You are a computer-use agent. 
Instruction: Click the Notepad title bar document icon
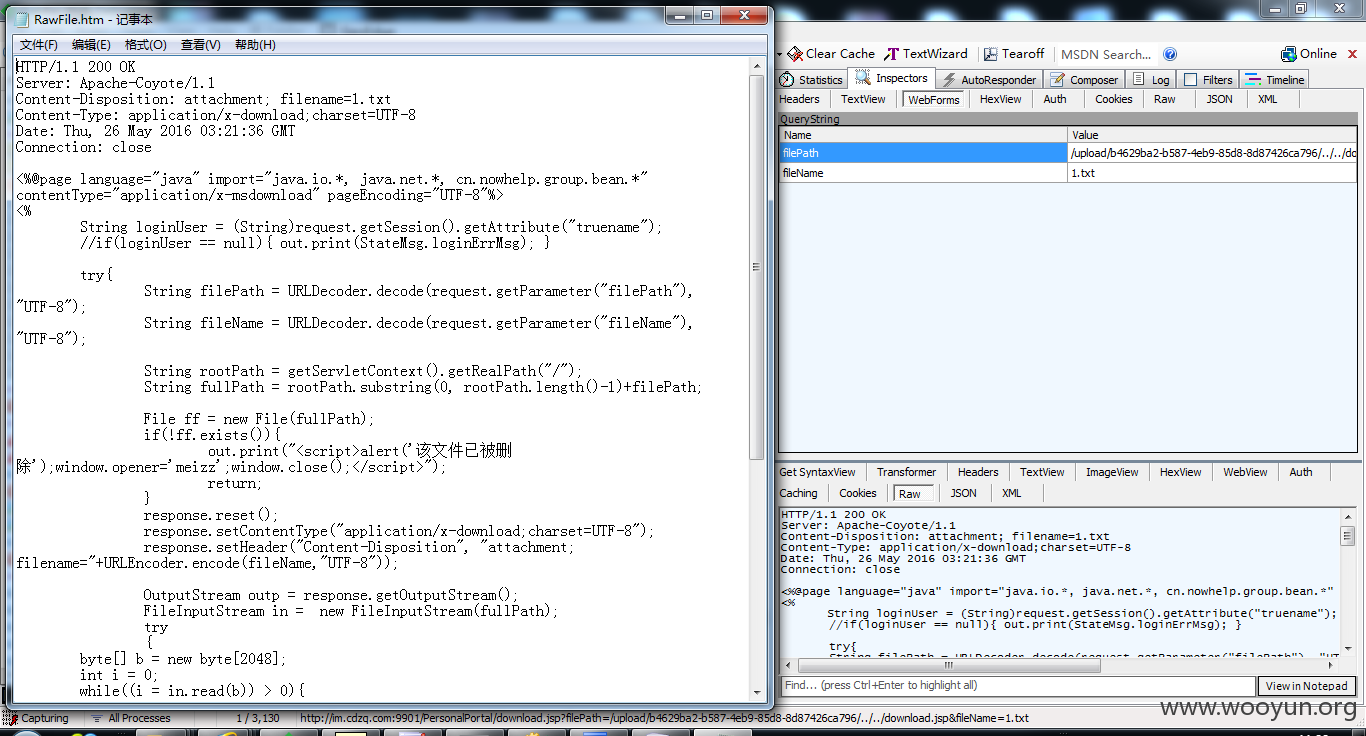point(22,18)
